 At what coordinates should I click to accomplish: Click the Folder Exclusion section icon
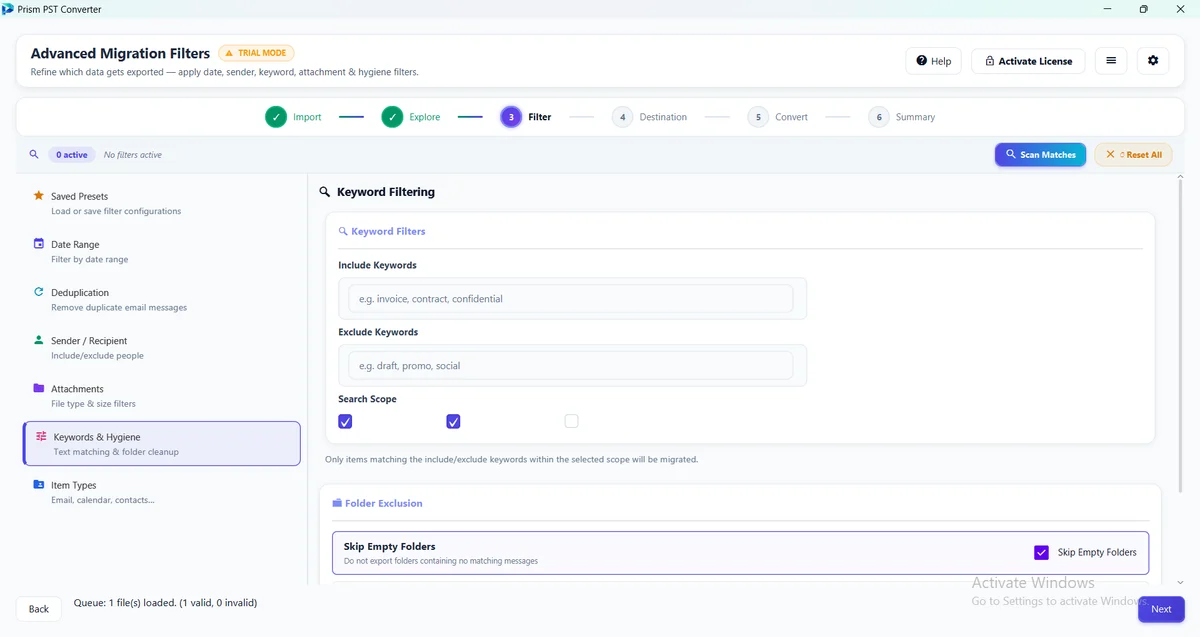point(337,503)
